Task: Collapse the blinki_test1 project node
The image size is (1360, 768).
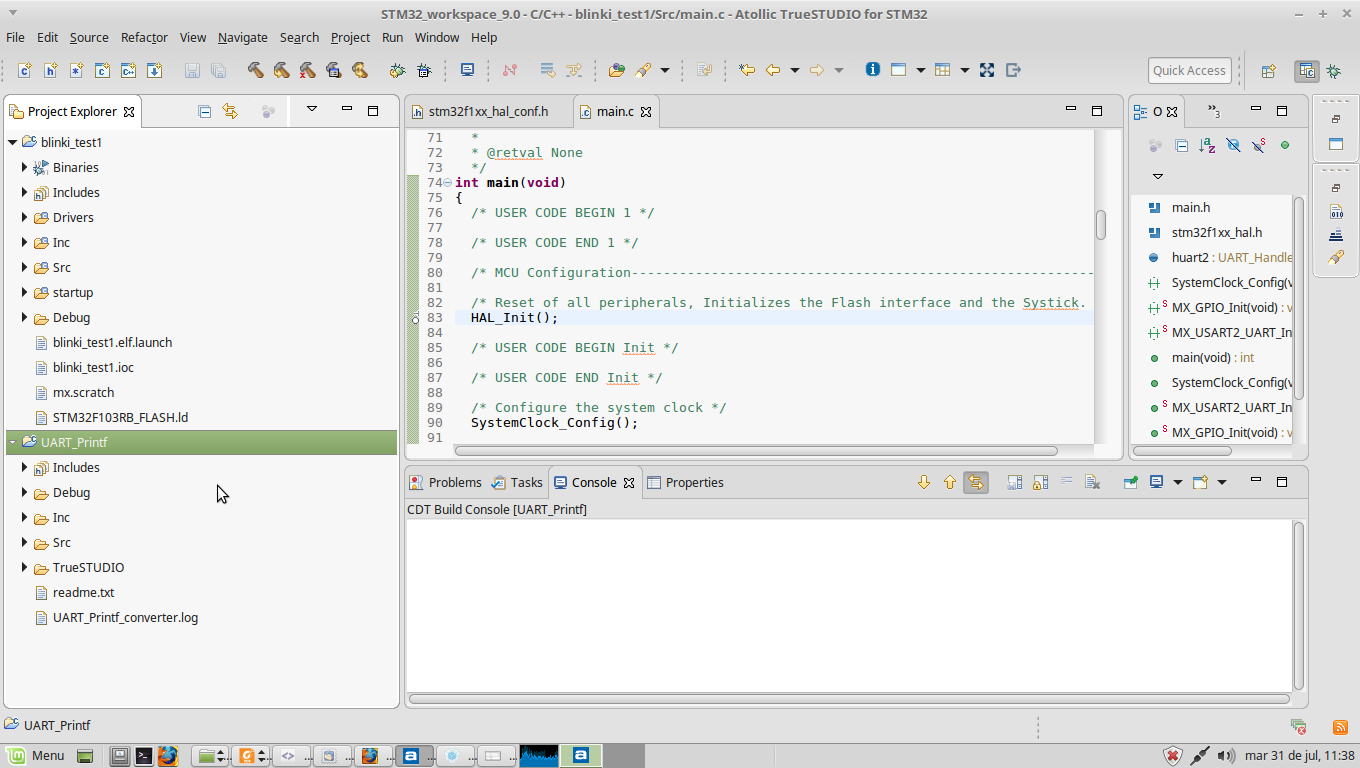Action: pyautogui.click(x=12, y=142)
